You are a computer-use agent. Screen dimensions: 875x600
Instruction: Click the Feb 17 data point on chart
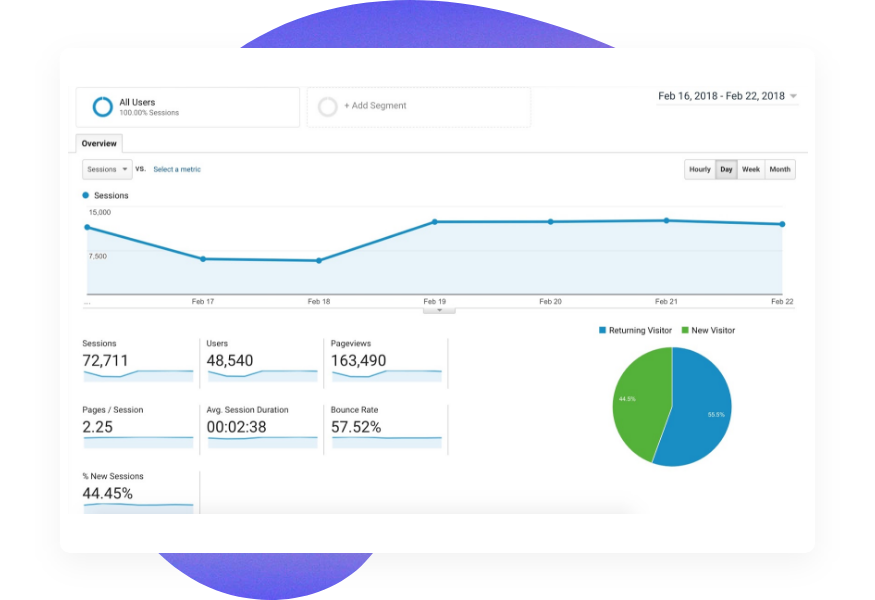pos(203,259)
